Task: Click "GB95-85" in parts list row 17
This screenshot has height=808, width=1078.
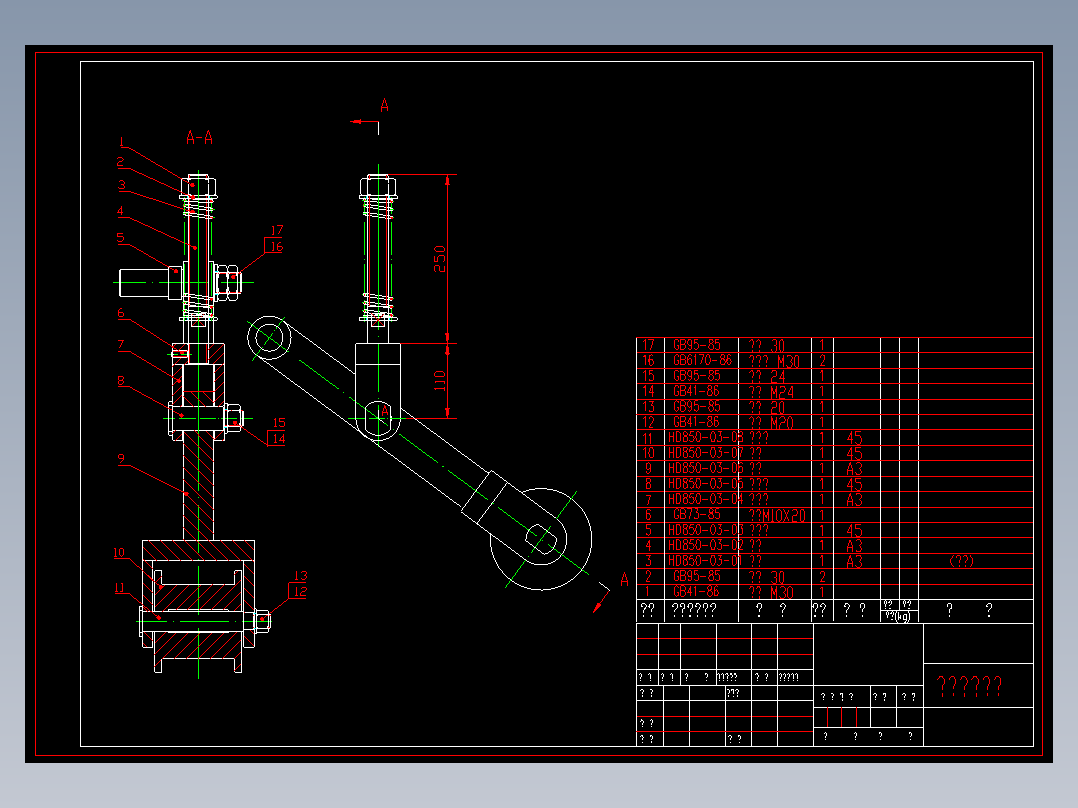Action: [x=696, y=345]
